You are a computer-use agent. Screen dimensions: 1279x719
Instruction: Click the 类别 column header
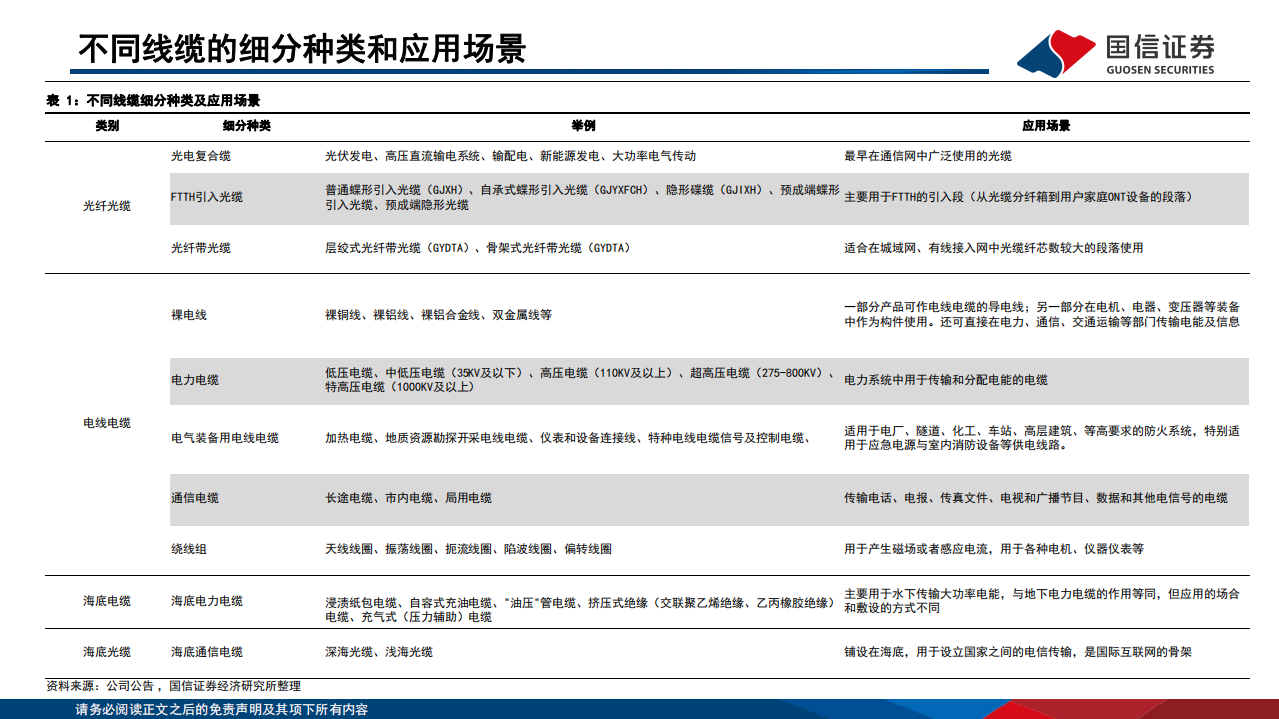(x=104, y=124)
